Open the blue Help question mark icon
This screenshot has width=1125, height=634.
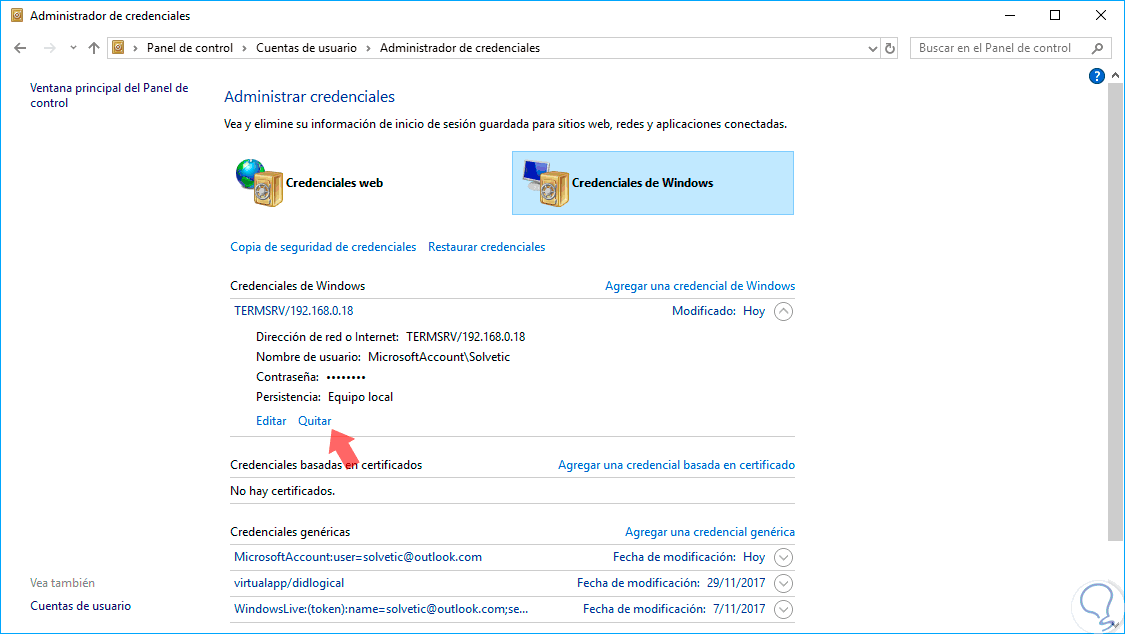tap(1096, 76)
